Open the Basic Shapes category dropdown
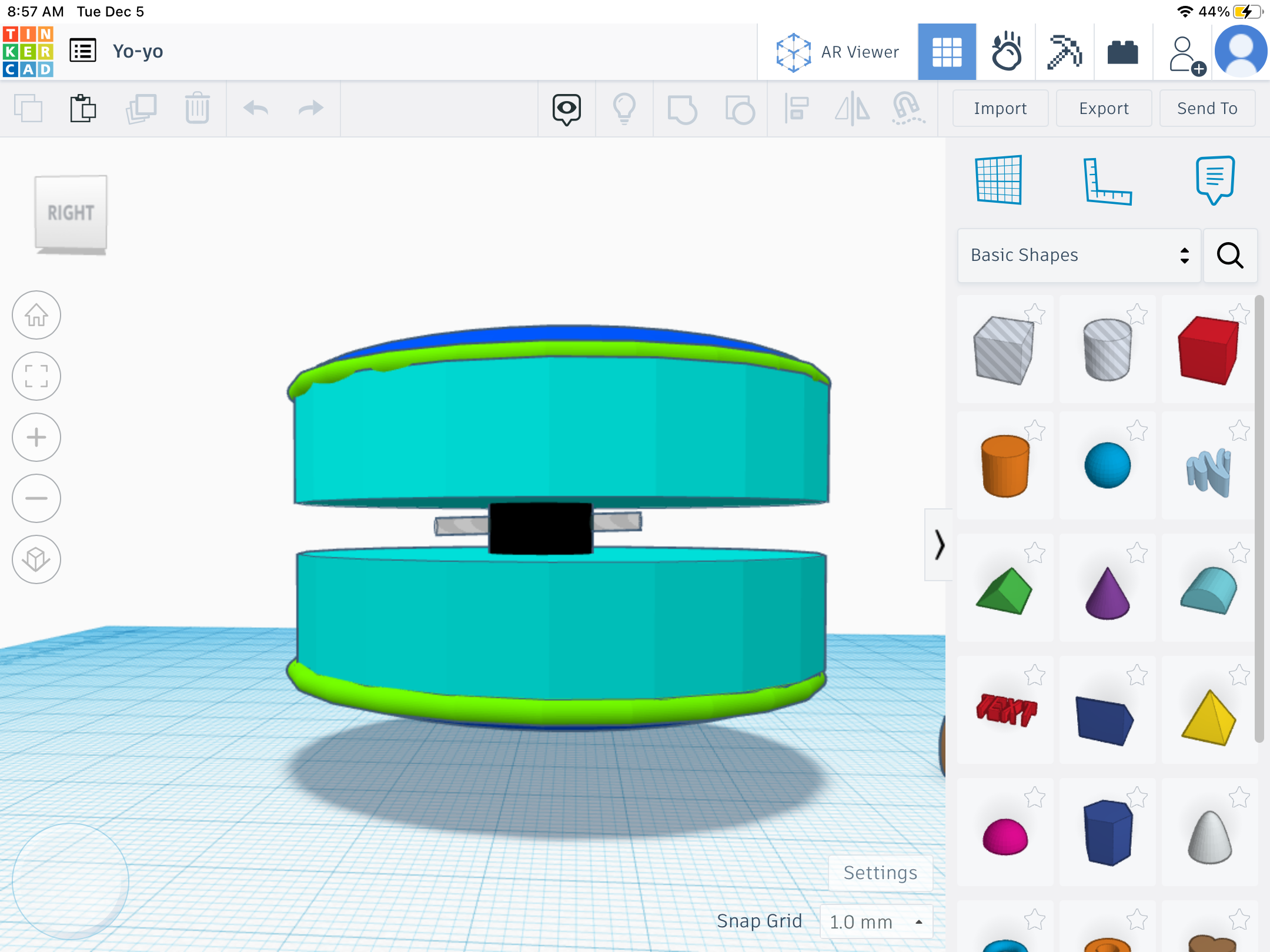This screenshot has width=1270, height=952. click(1079, 256)
